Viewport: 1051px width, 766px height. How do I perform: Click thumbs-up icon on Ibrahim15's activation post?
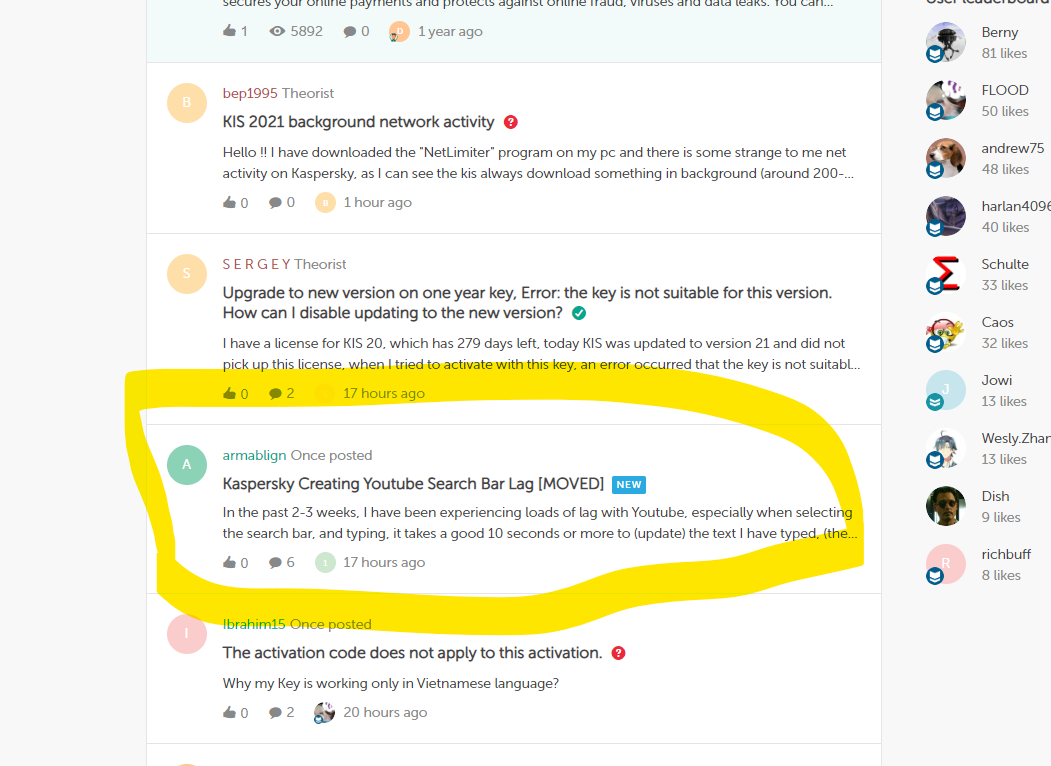pos(229,712)
